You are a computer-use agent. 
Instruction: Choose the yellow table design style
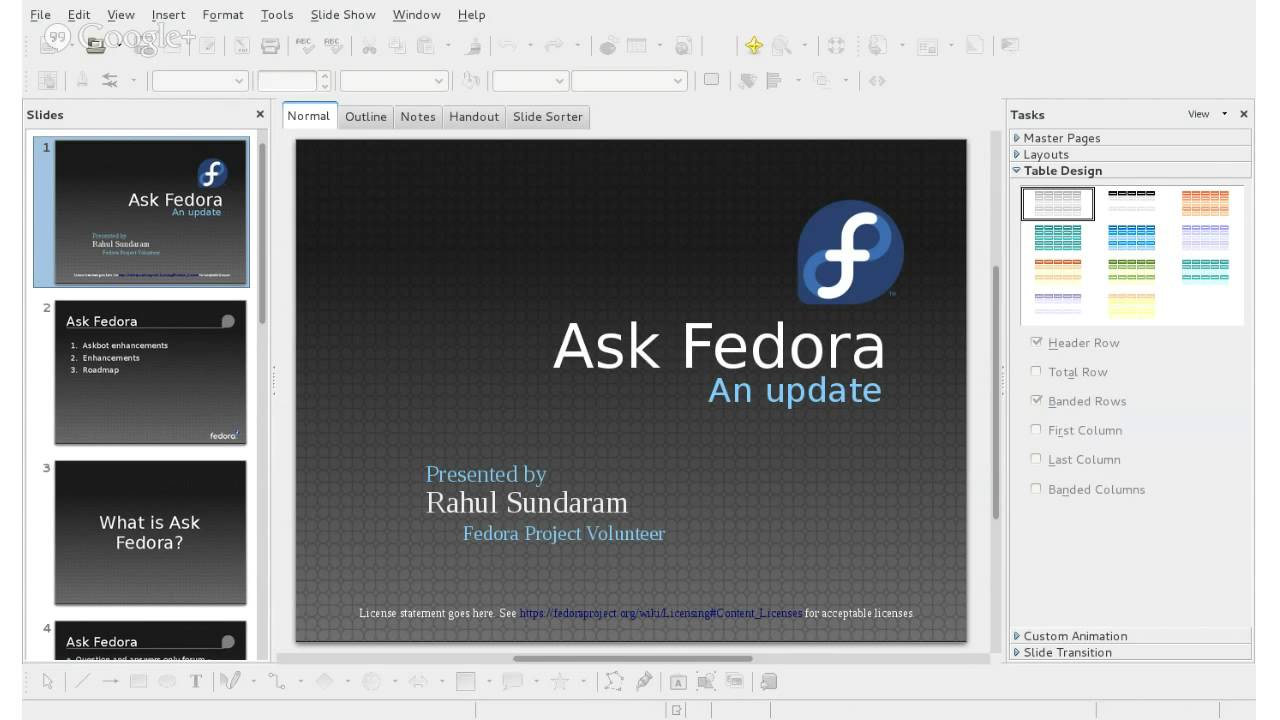coord(1132,304)
